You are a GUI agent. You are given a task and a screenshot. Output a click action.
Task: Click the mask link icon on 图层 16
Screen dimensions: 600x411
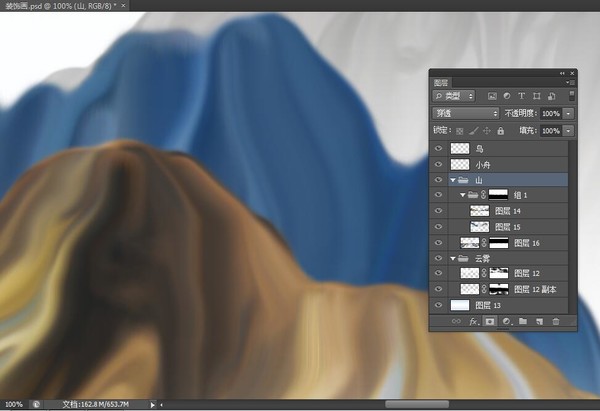(484, 243)
